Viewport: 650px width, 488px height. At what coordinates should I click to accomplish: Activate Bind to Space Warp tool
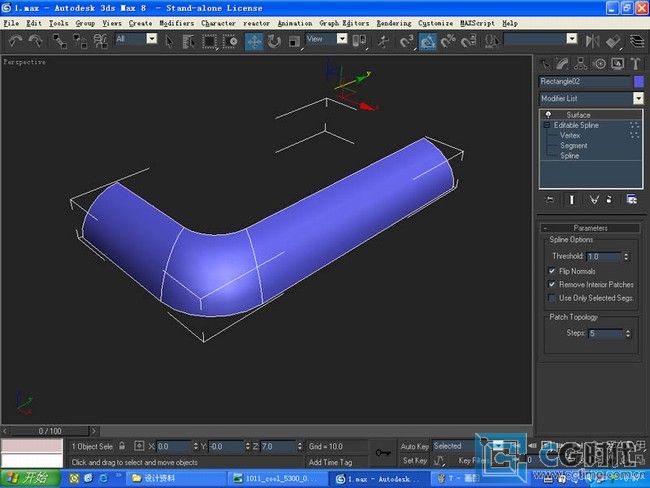click(100, 41)
